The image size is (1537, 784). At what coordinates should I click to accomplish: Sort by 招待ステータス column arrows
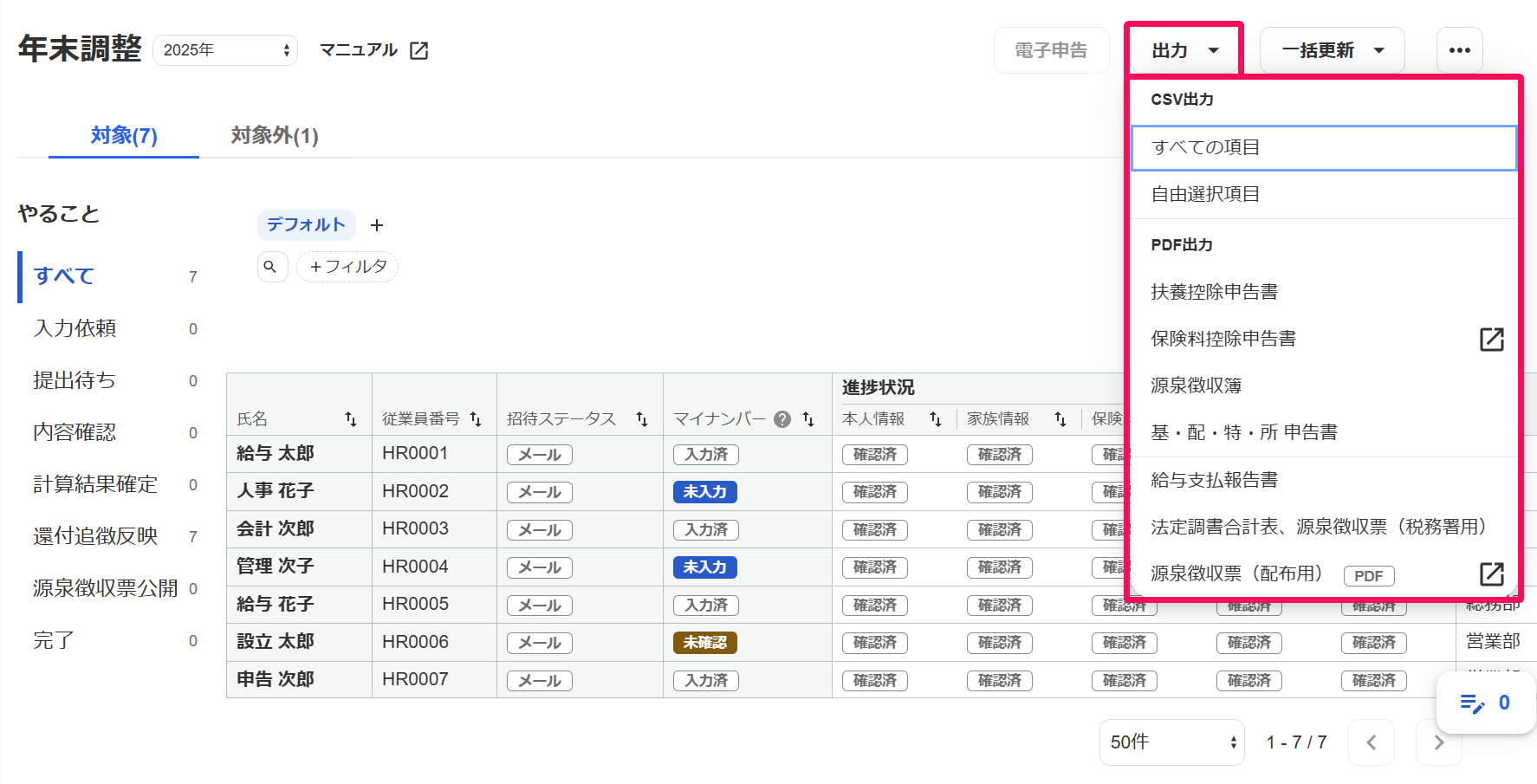pyautogui.click(x=642, y=419)
